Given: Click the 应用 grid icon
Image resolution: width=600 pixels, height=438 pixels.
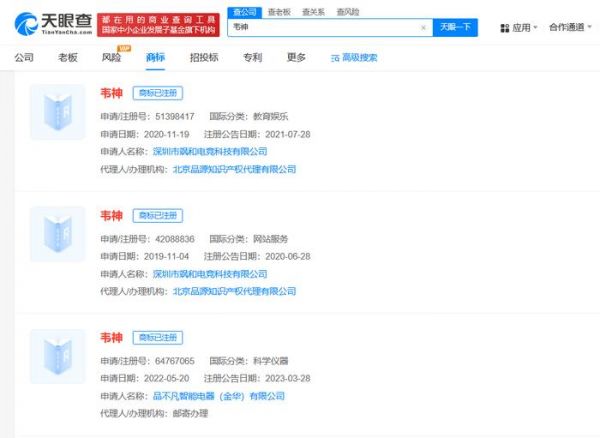Looking at the screenshot, I should (505, 28).
